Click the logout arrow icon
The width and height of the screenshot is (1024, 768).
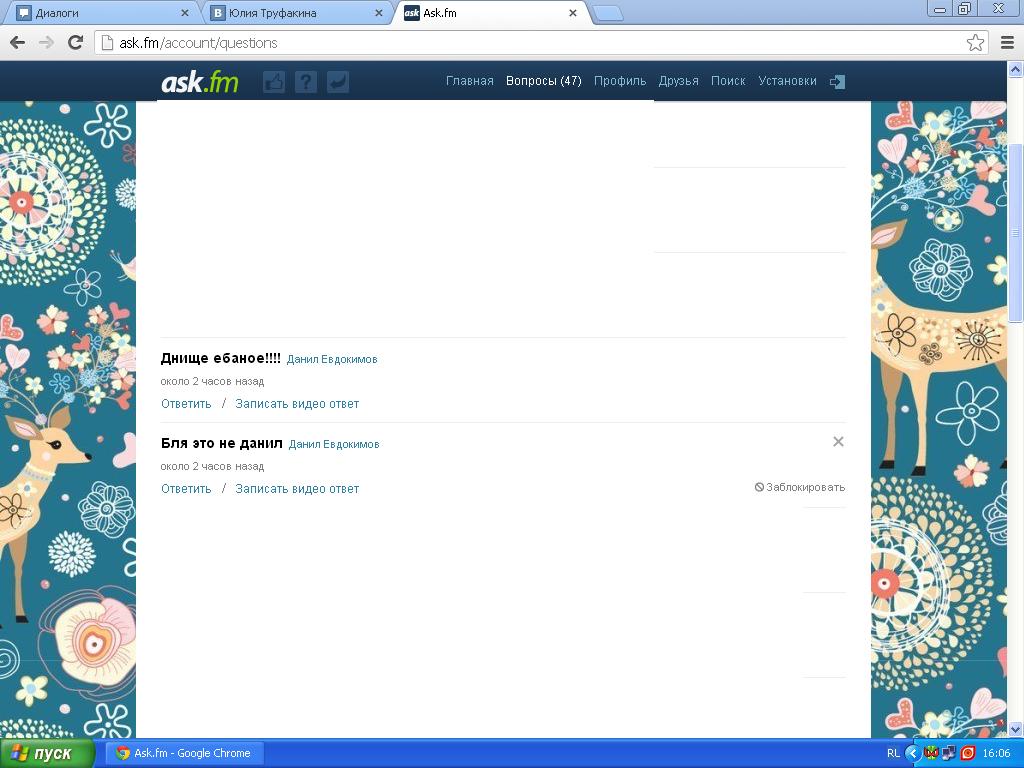837,82
